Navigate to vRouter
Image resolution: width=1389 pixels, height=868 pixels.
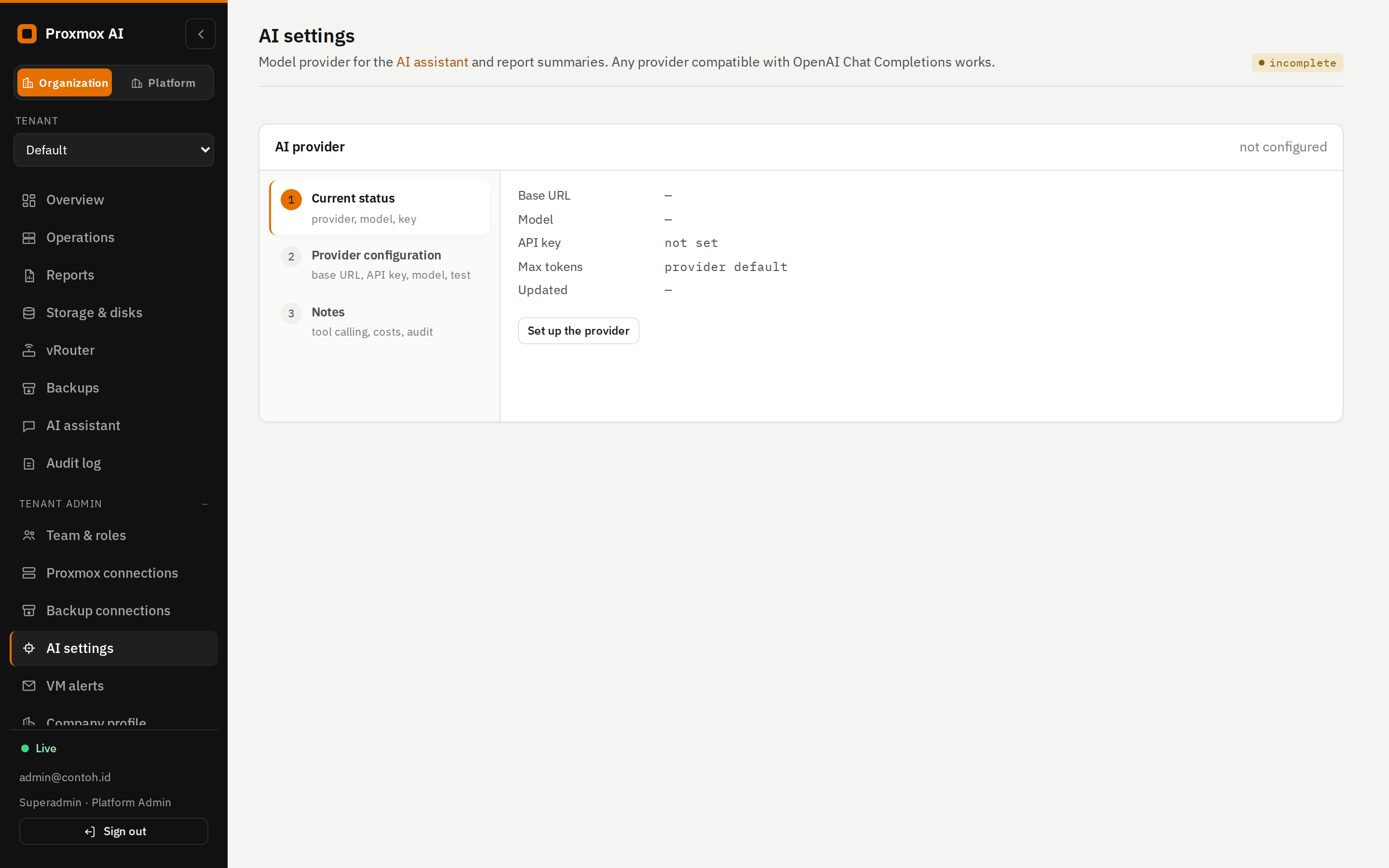(114, 351)
